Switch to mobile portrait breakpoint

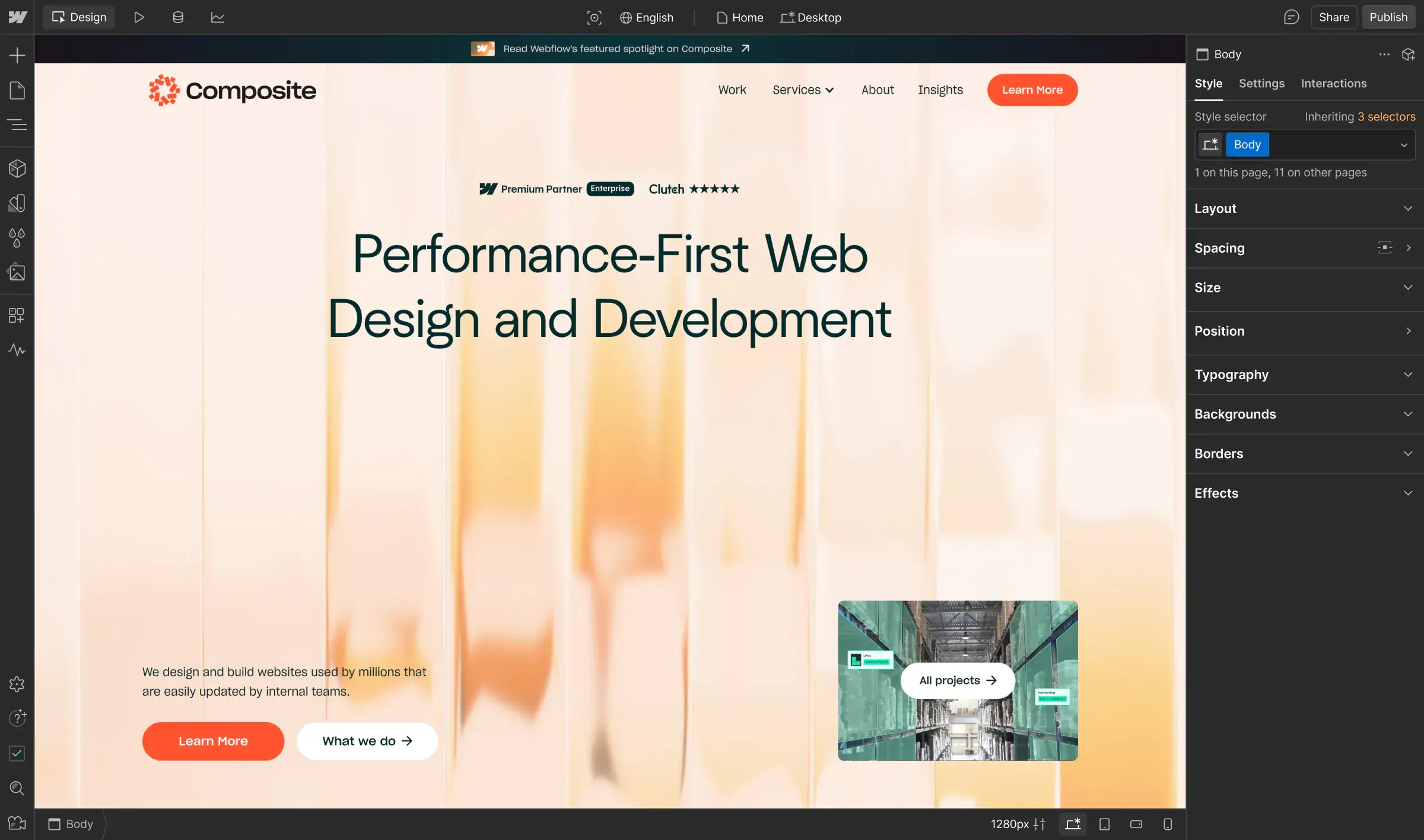[1167, 824]
